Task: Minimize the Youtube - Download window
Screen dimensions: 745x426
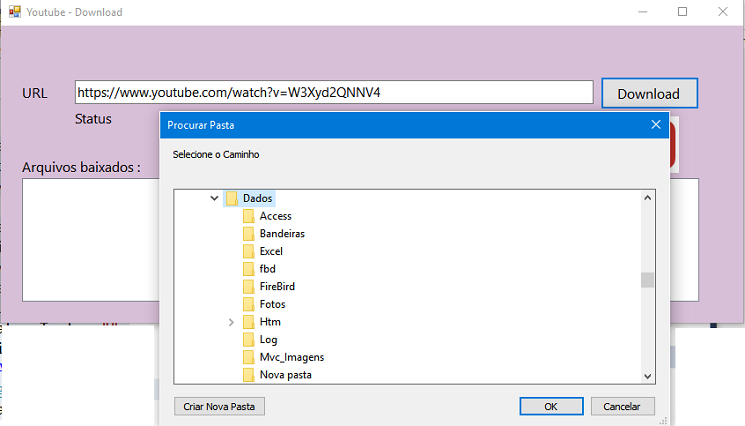Action: point(643,12)
